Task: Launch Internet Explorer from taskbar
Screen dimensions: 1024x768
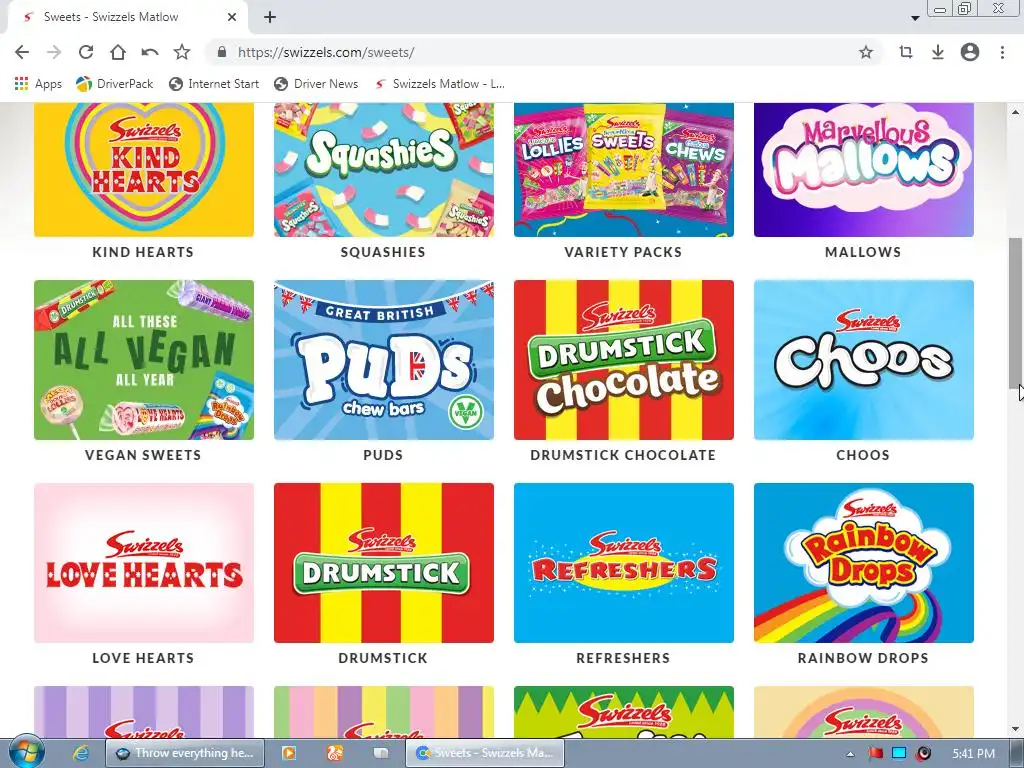Action: (81, 753)
